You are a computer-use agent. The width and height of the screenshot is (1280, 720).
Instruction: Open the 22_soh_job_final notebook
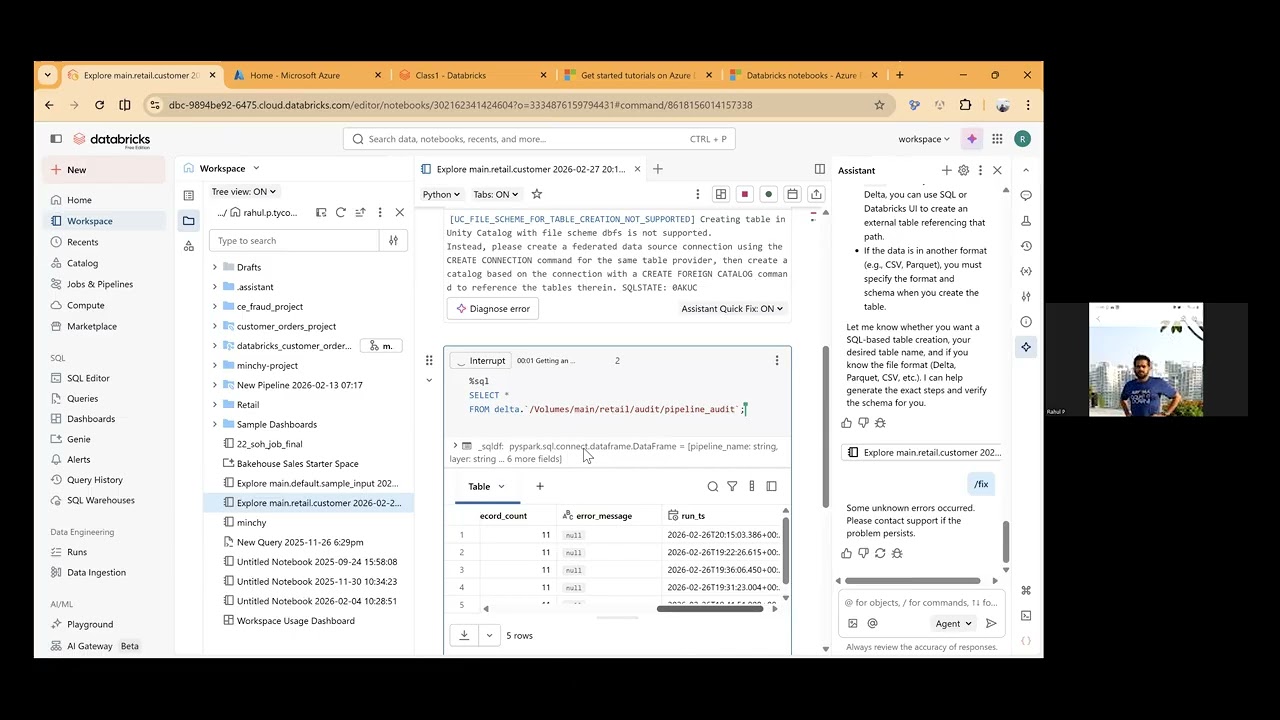point(269,444)
